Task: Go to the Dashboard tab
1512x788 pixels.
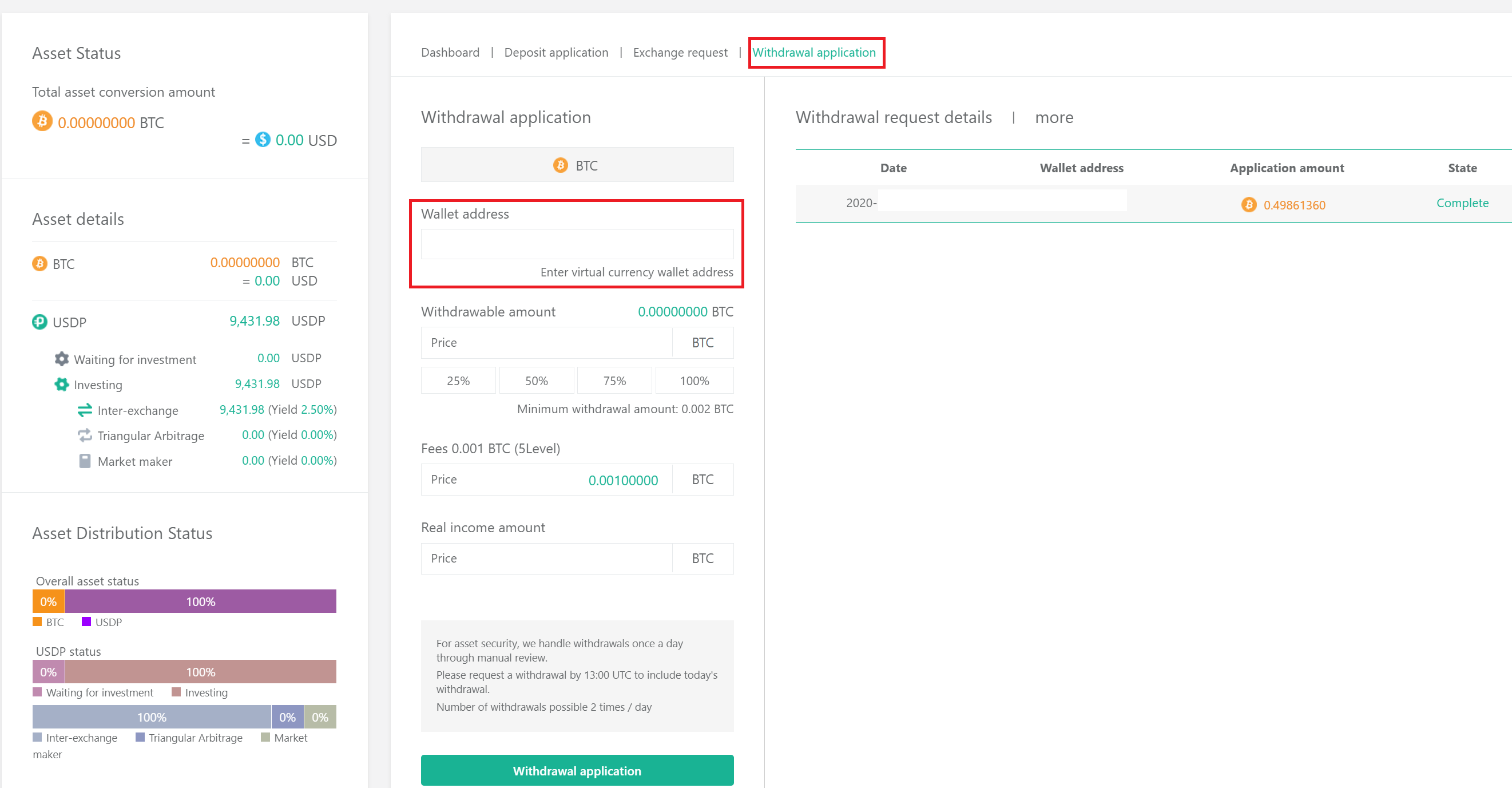Action: (x=450, y=52)
